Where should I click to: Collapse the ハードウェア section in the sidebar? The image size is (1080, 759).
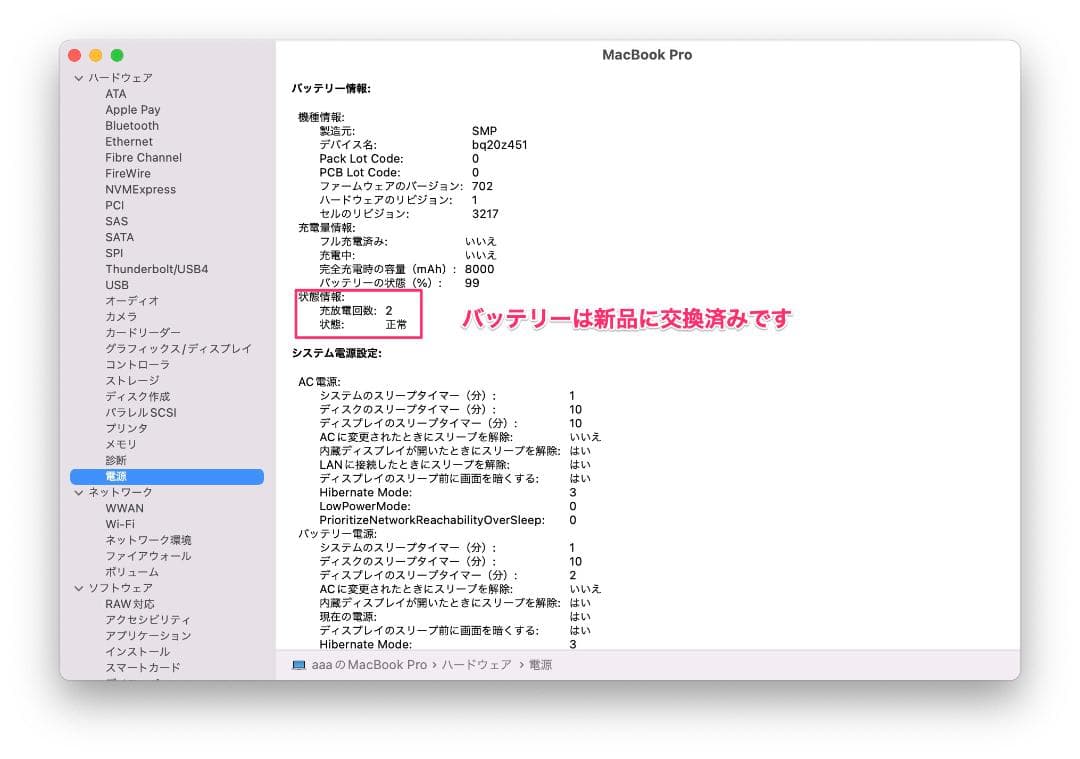pos(78,77)
